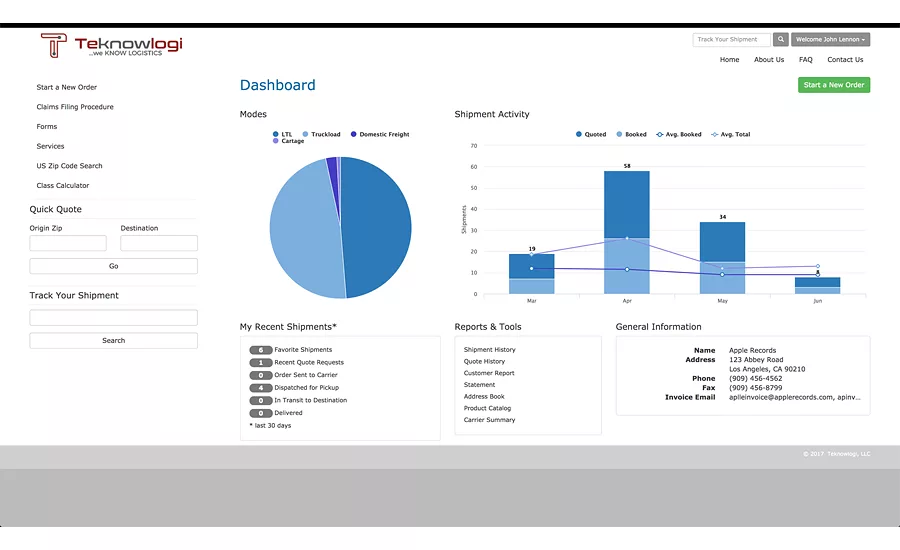
Task: Open Claims Filing Procedure link
Action: (75, 107)
